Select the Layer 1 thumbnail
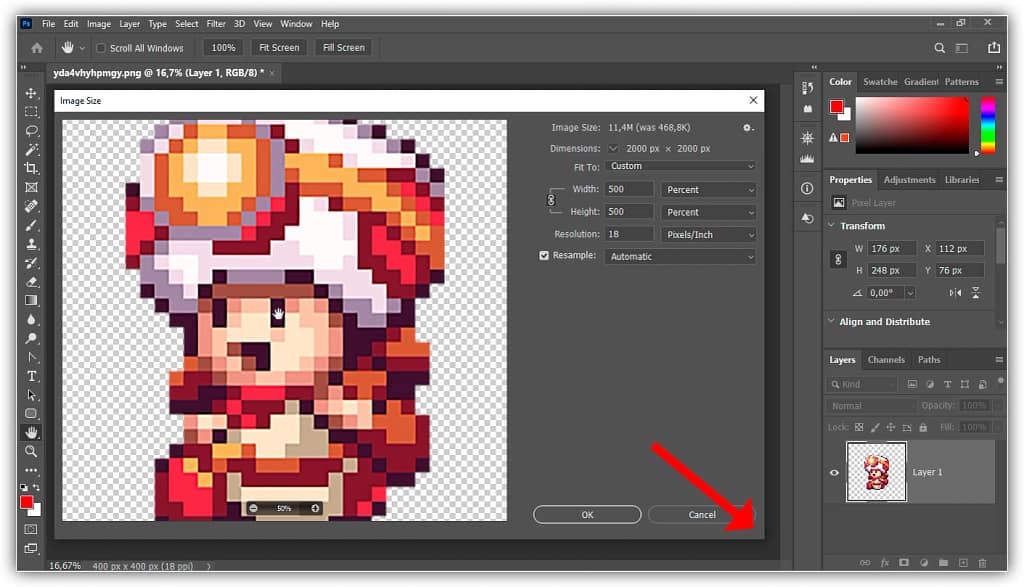 [x=876, y=472]
